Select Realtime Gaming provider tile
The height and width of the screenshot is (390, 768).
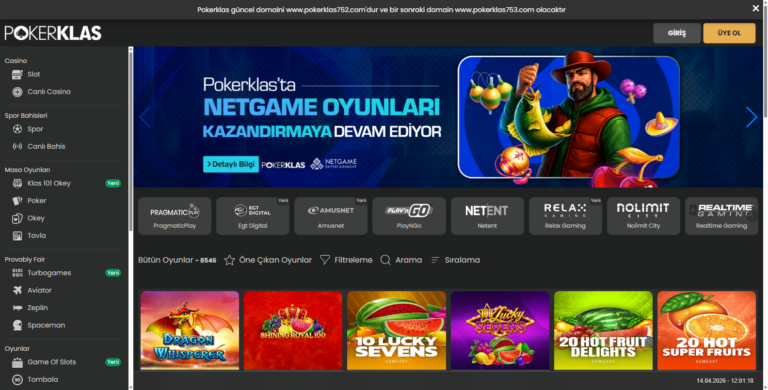[x=721, y=216]
